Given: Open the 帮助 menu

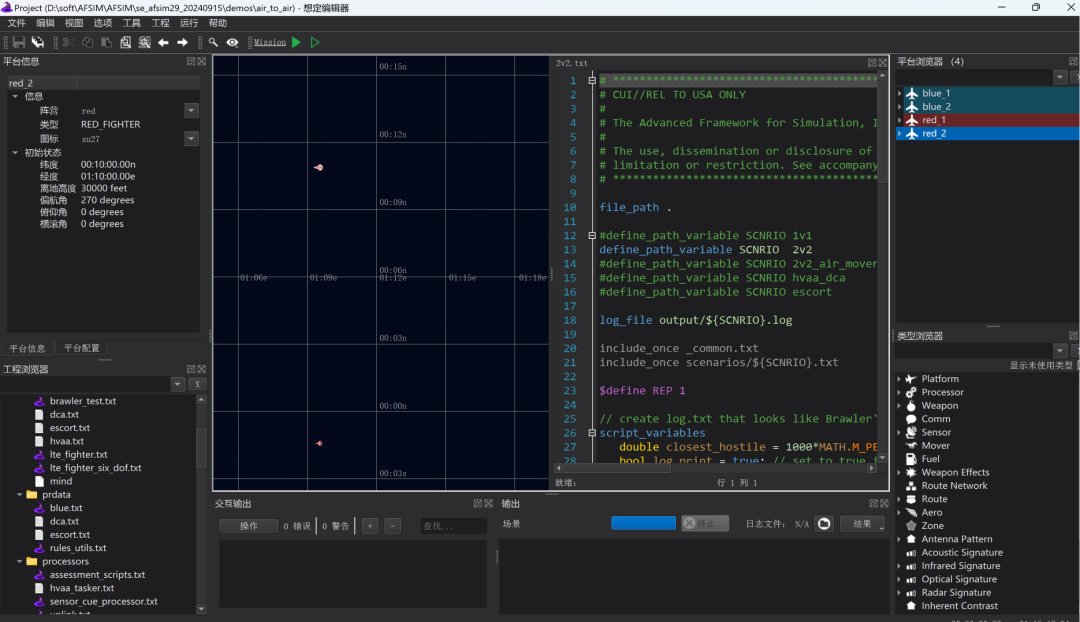Looking at the screenshot, I should 218,23.
